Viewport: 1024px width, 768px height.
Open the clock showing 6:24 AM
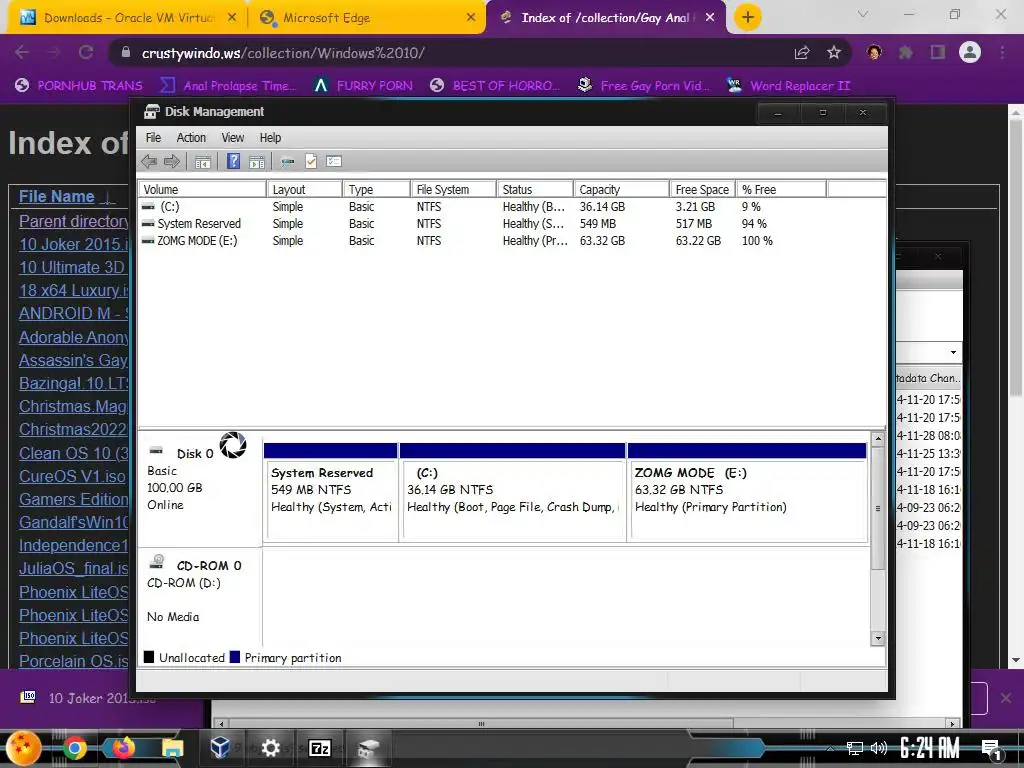coord(929,748)
